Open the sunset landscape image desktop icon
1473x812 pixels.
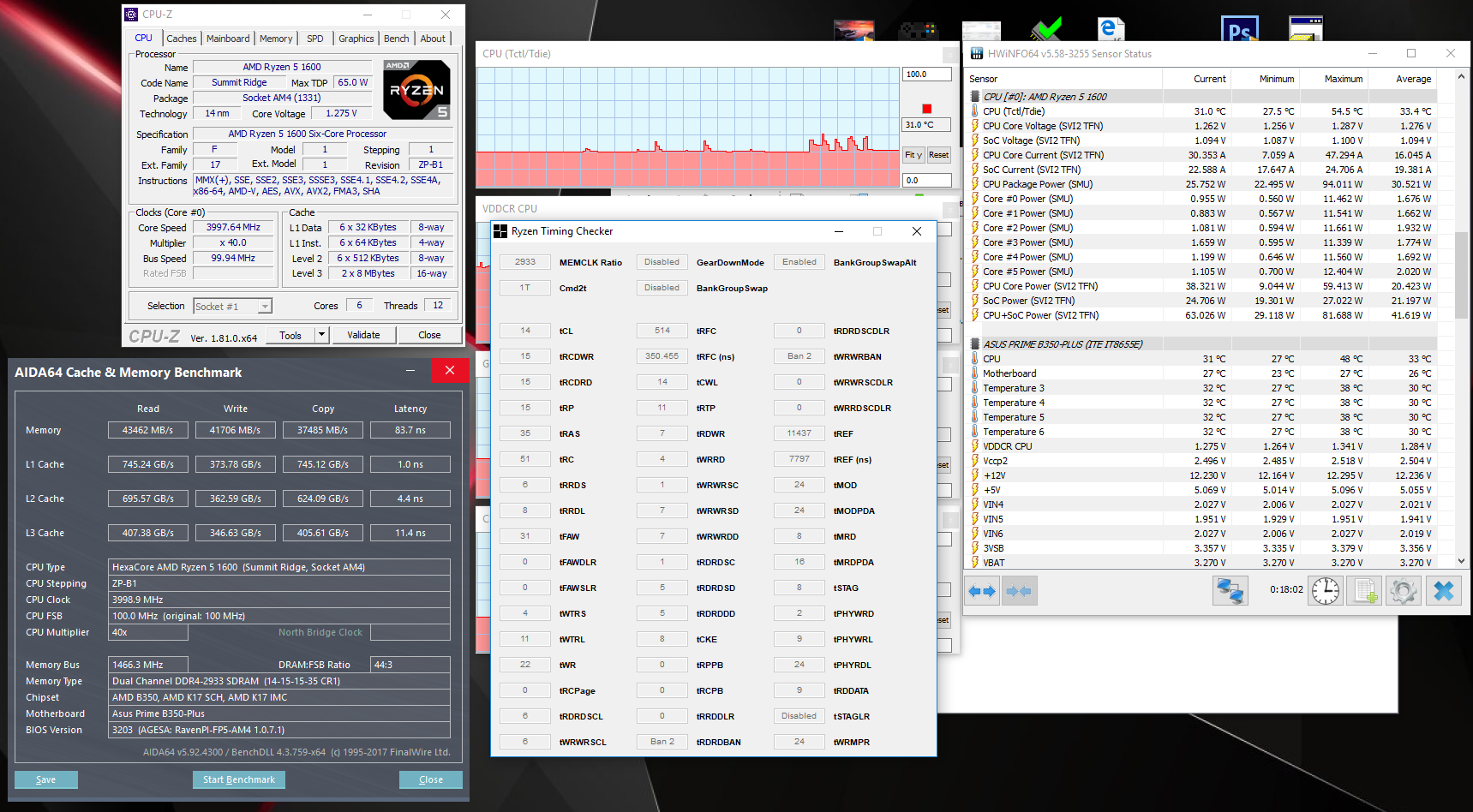coord(854,31)
